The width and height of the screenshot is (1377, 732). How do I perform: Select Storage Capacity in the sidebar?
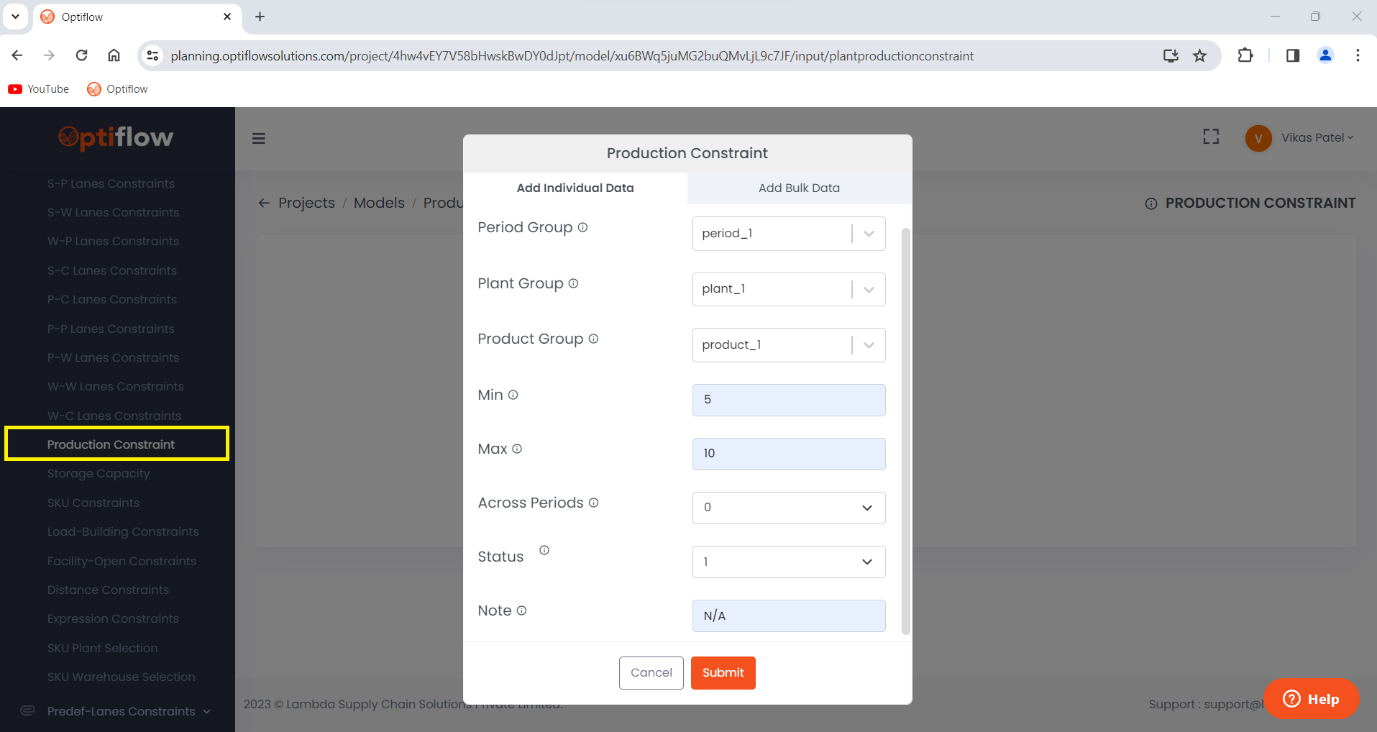coord(98,473)
